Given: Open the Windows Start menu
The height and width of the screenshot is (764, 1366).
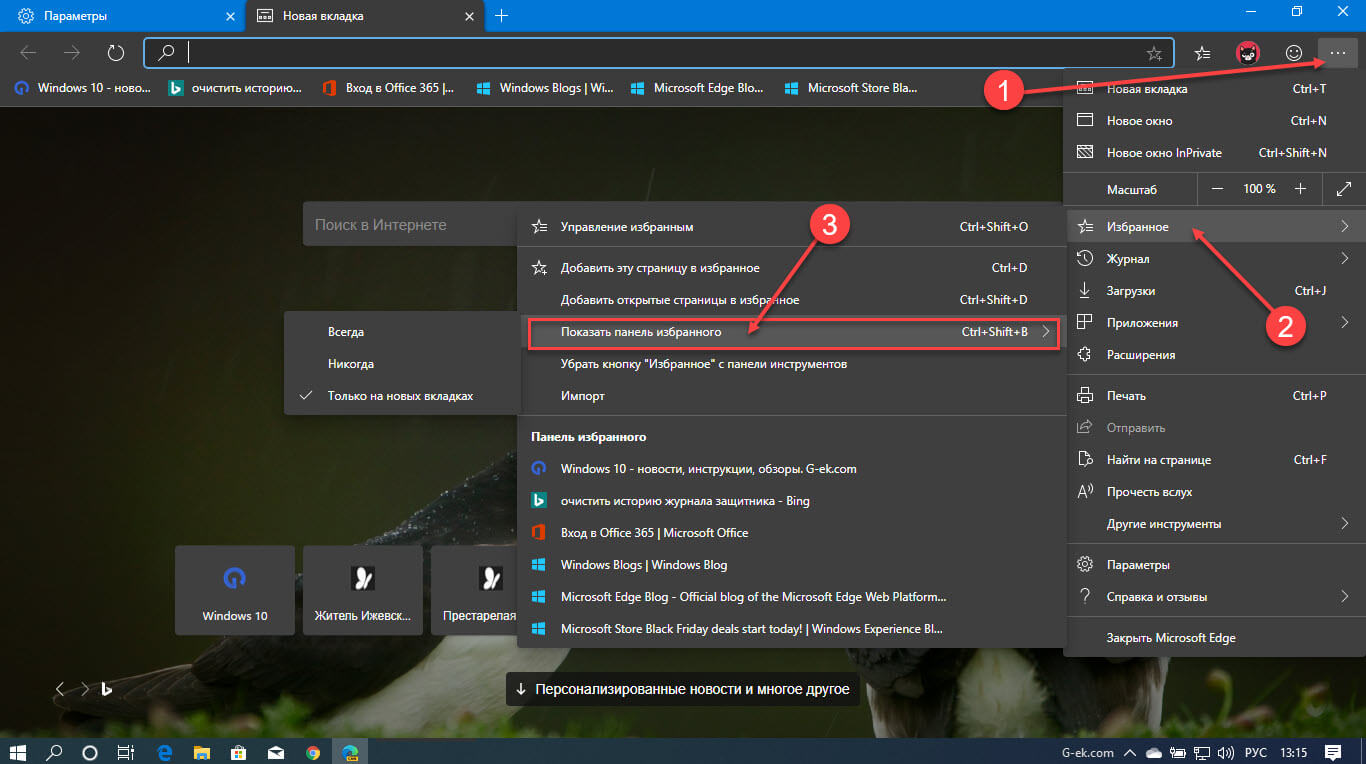Looking at the screenshot, I should tap(19, 752).
